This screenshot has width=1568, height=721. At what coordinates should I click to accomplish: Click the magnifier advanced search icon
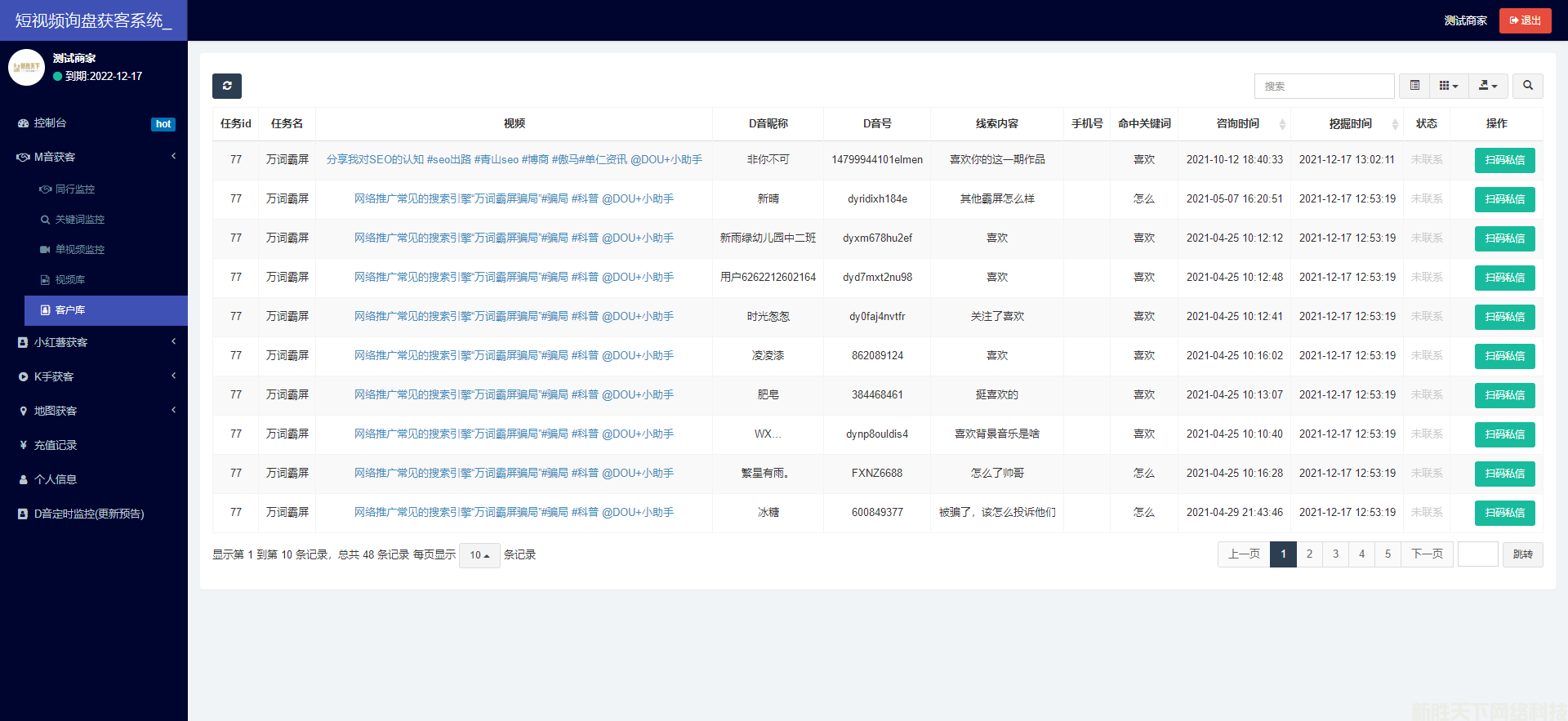coord(1527,86)
